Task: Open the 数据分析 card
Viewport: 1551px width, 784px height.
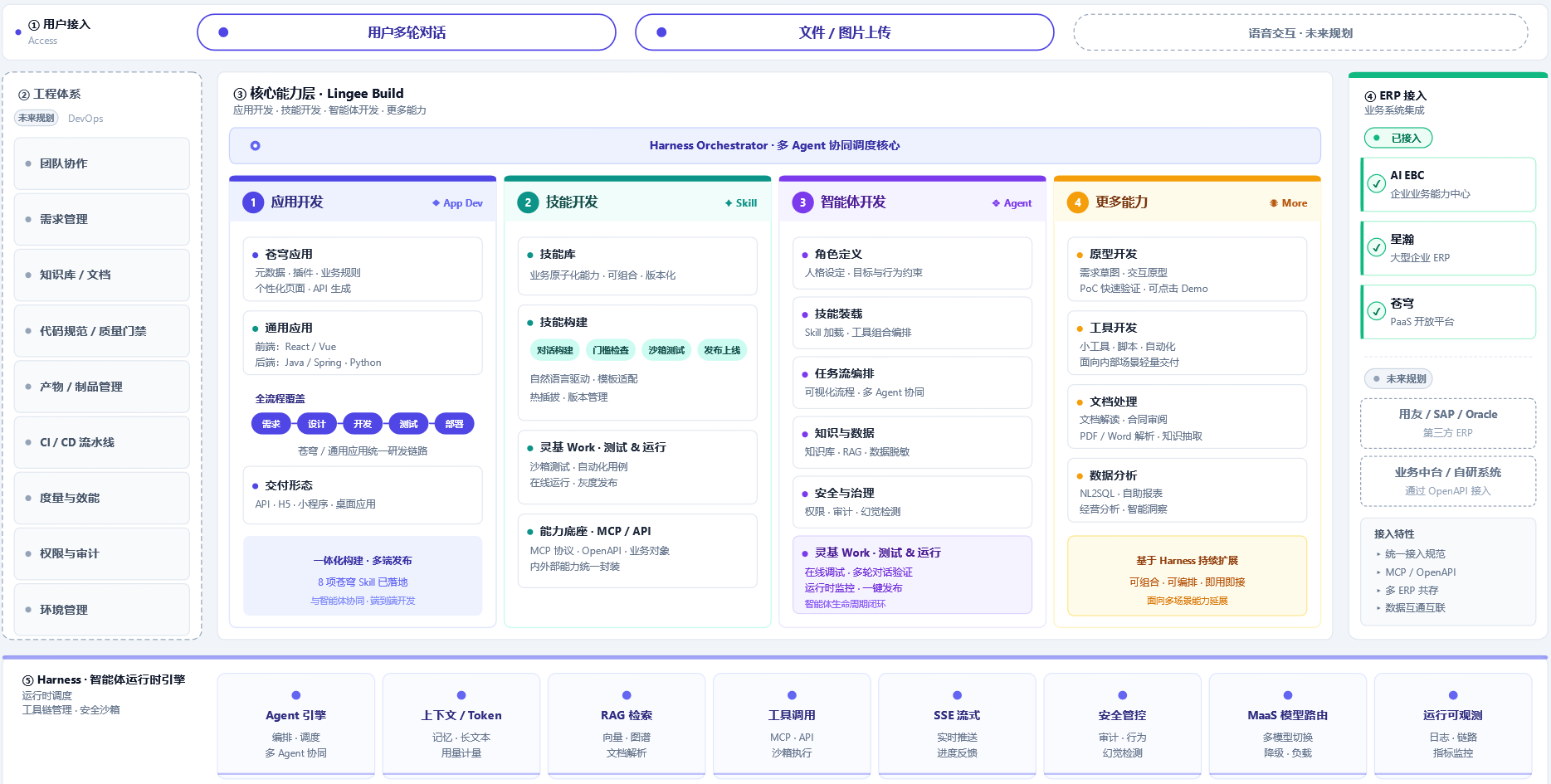Action: [x=1187, y=491]
